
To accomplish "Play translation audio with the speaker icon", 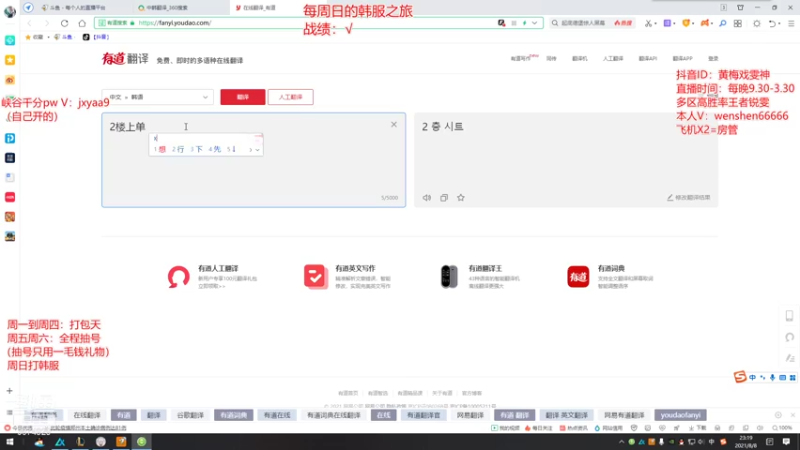I will [427, 197].
